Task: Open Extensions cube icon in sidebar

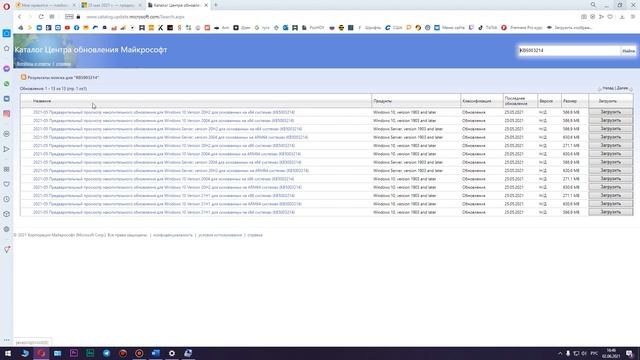Action: [7, 214]
